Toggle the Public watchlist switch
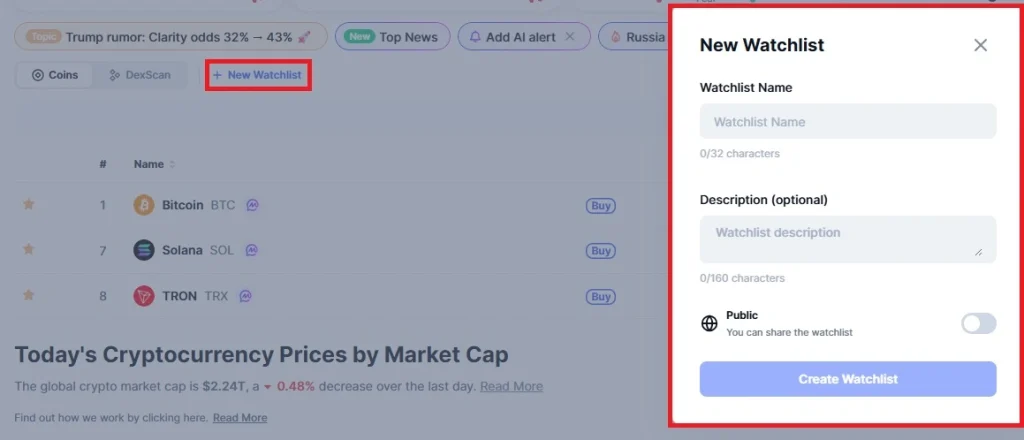 coord(978,323)
